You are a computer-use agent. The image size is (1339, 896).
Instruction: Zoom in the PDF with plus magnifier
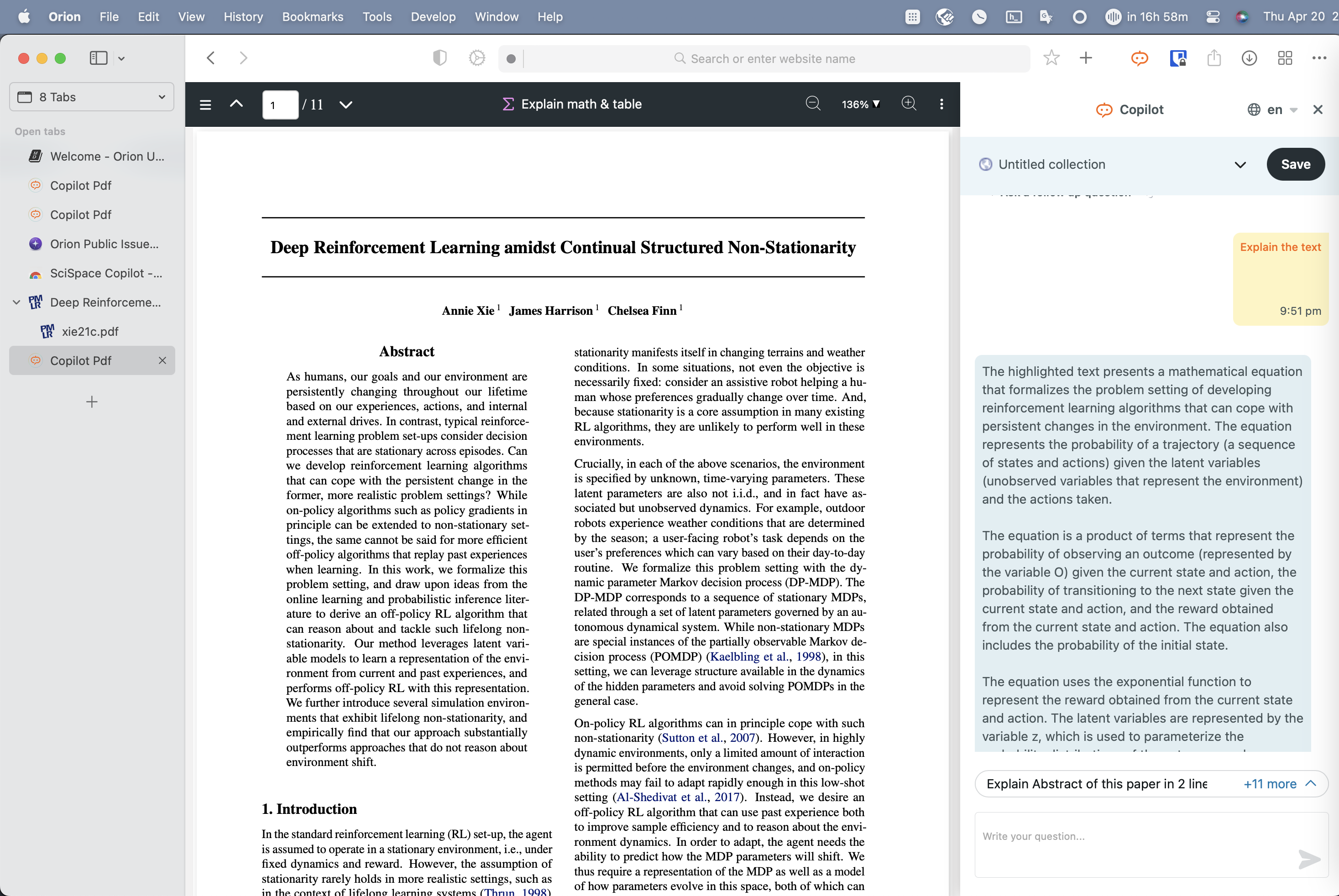[x=909, y=104]
